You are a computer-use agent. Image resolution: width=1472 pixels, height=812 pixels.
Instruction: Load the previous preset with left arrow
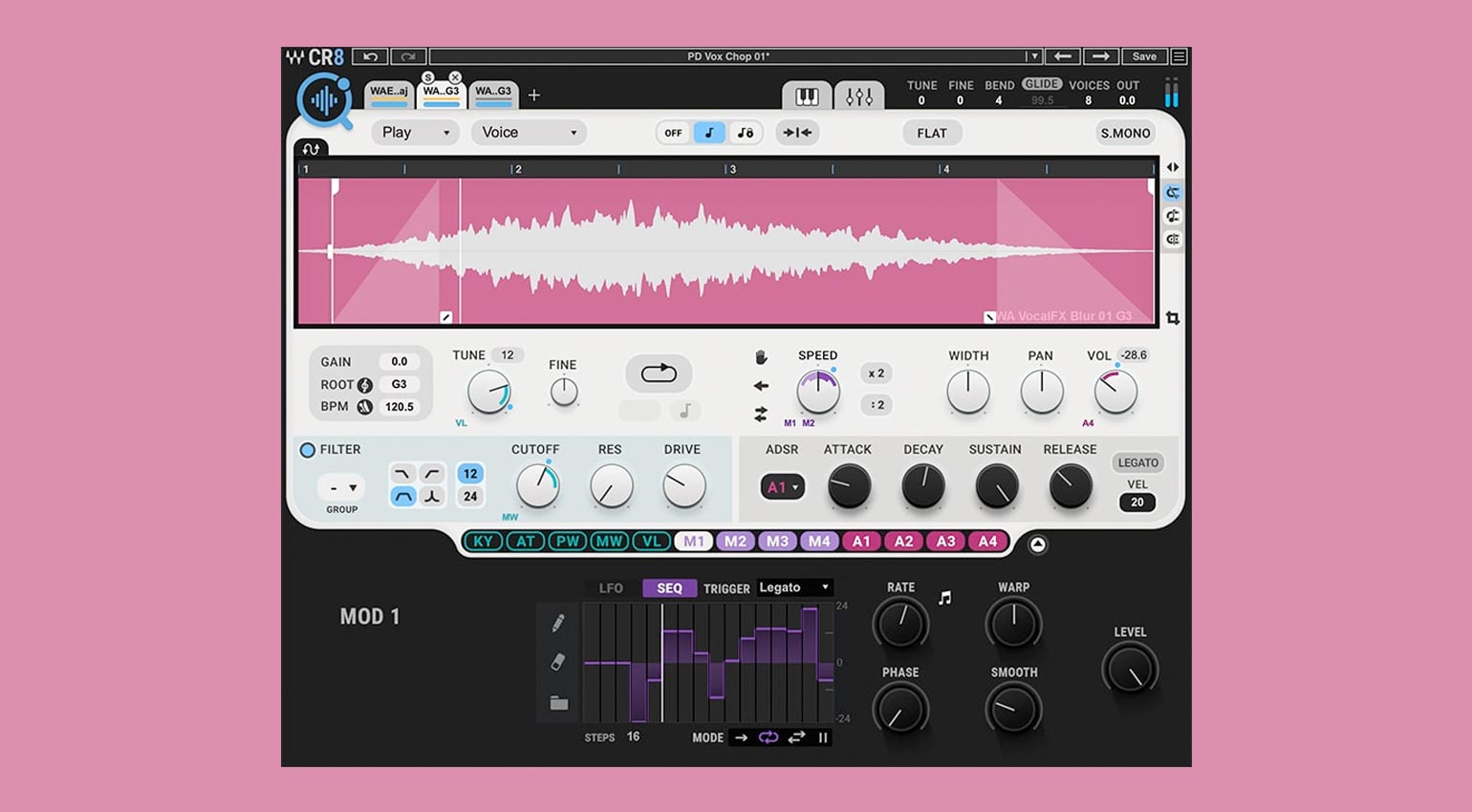(x=1062, y=56)
